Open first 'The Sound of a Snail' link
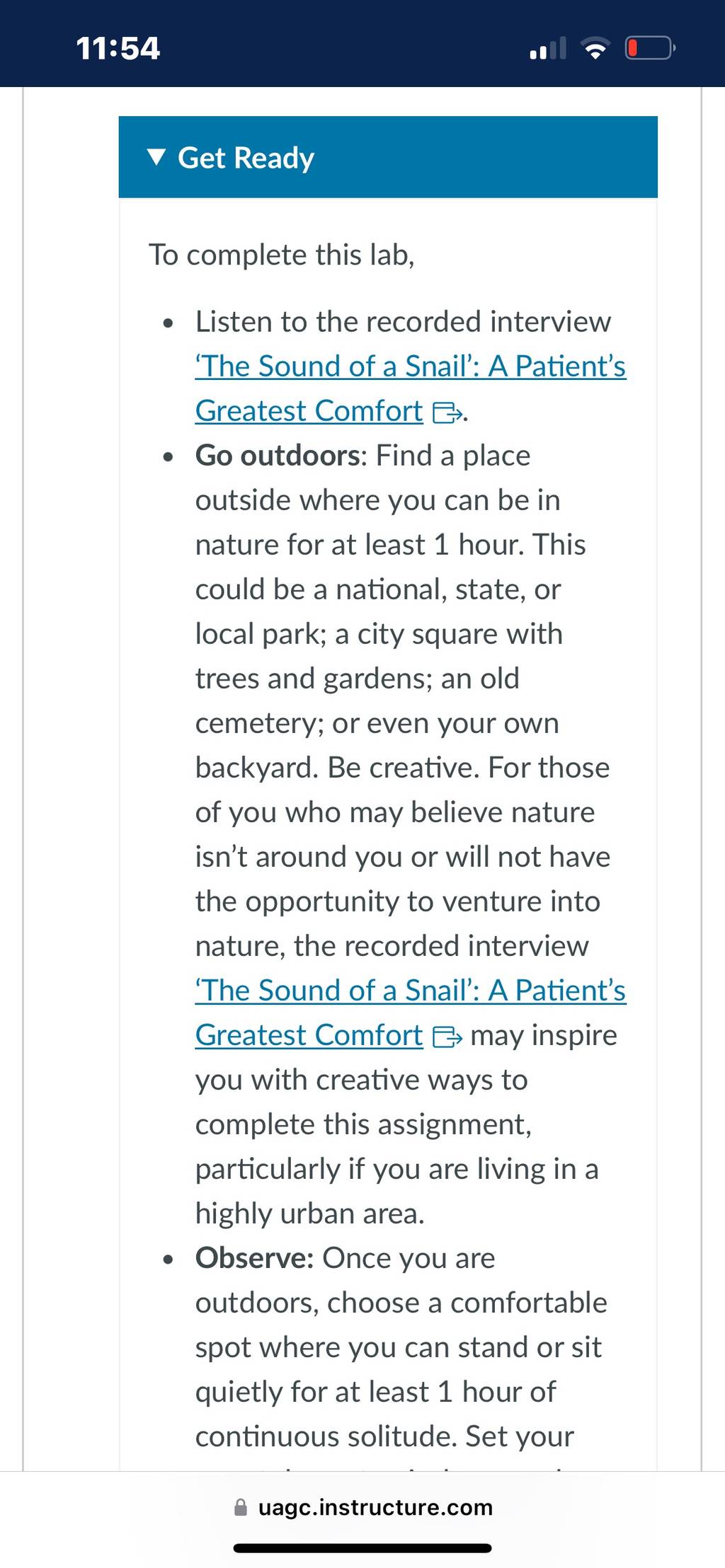The width and height of the screenshot is (725, 1568). pos(411,366)
